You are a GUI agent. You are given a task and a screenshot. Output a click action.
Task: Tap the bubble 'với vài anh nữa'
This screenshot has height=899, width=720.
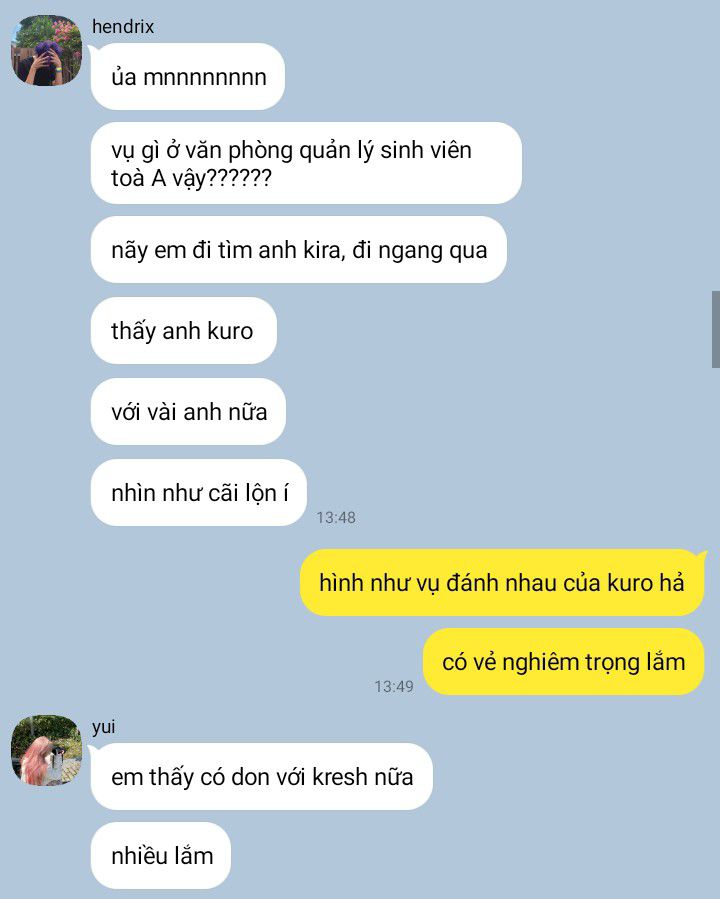[188, 411]
